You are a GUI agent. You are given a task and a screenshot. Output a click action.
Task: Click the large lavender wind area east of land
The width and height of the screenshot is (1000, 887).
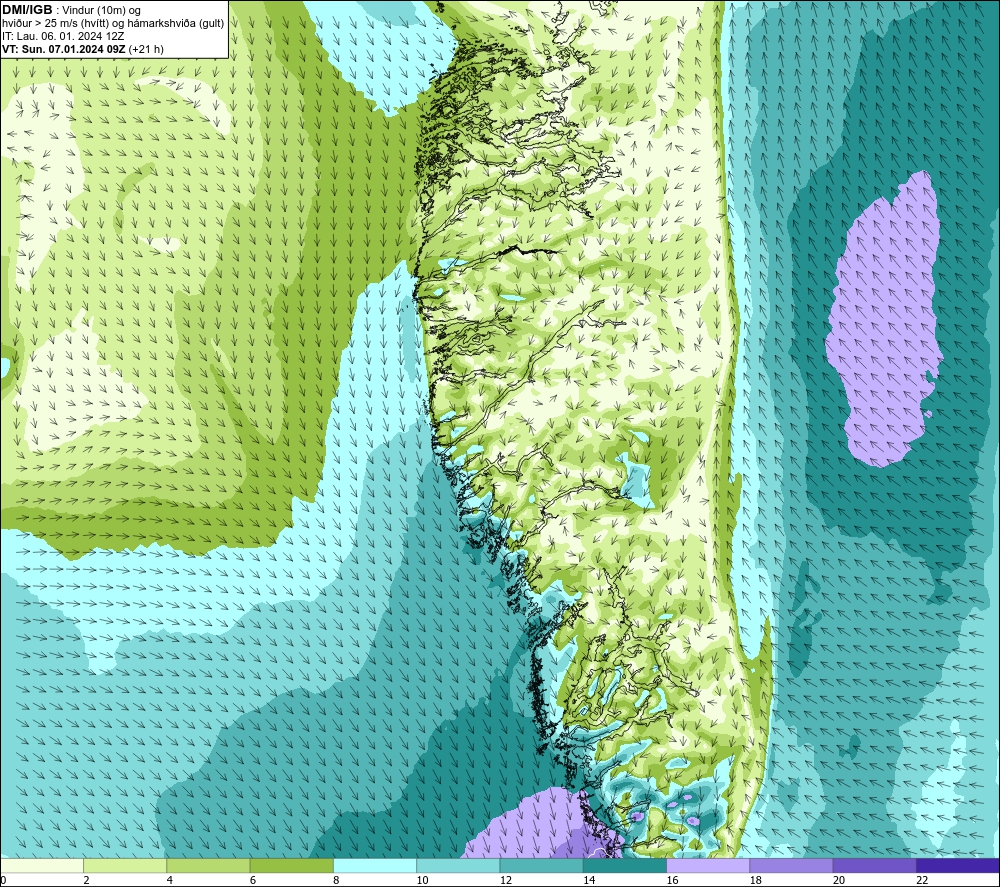(886, 319)
